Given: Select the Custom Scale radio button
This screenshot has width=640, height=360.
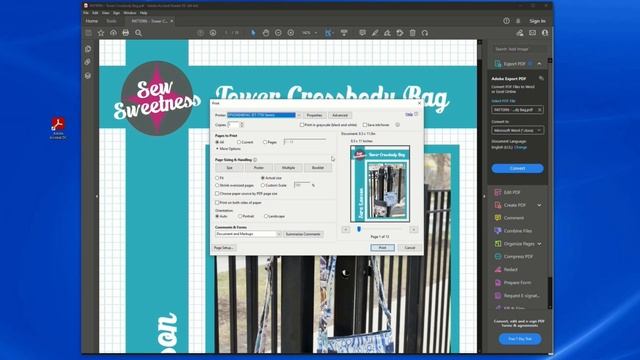Looking at the screenshot, I should coord(263,185).
